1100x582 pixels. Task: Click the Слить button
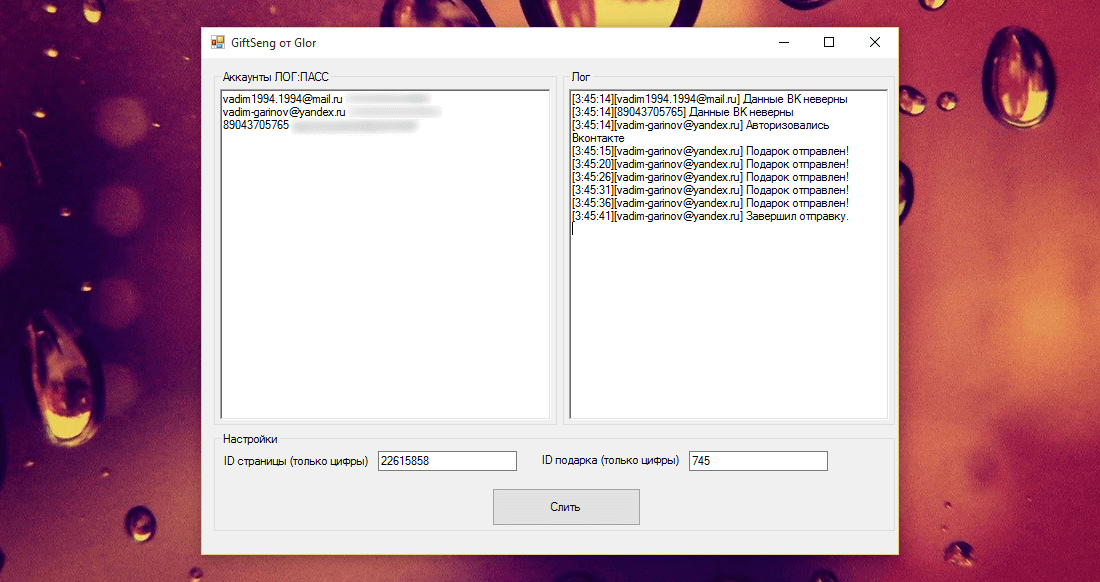[x=566, y=507]
